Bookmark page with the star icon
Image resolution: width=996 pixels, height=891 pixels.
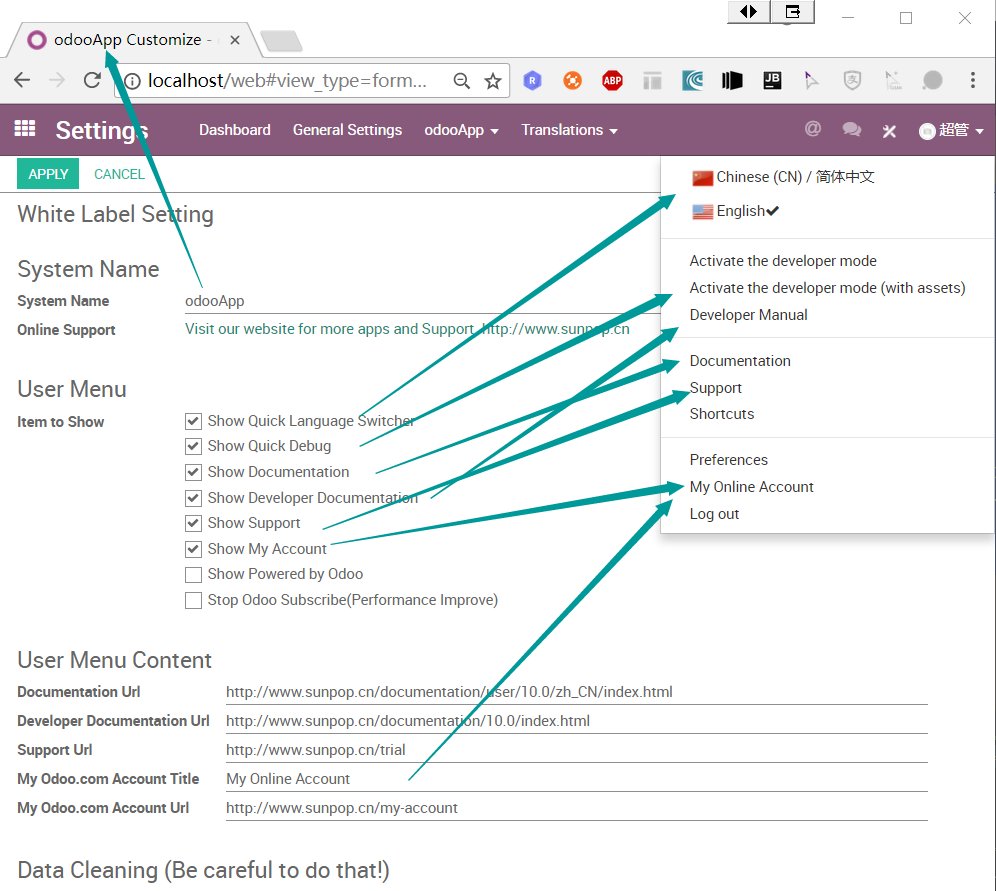point(492,81)
